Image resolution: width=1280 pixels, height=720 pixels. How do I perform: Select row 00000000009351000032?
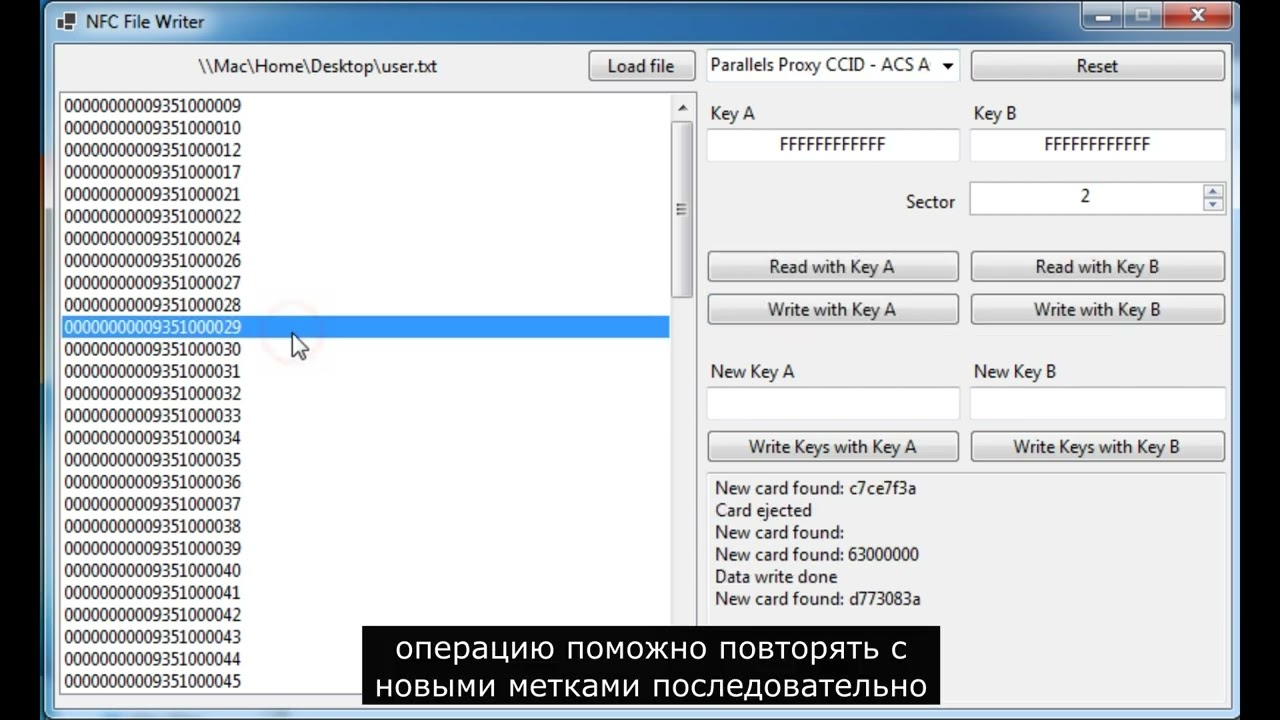tap(365, 394)
